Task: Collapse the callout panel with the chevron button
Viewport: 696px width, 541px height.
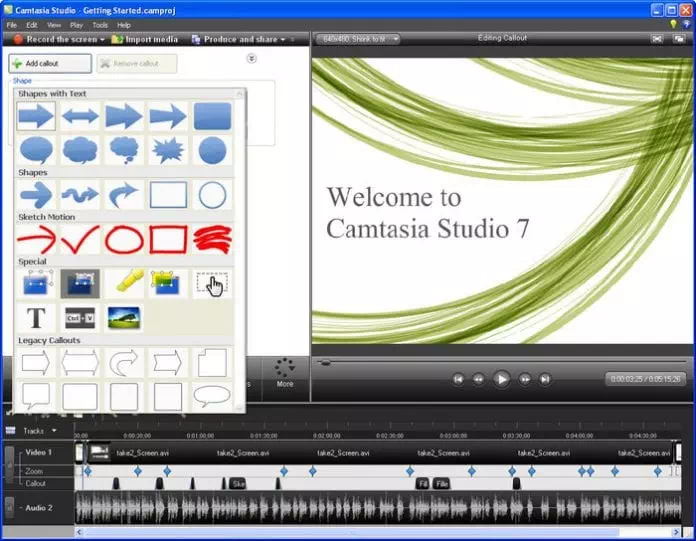Action: (252, 59)
